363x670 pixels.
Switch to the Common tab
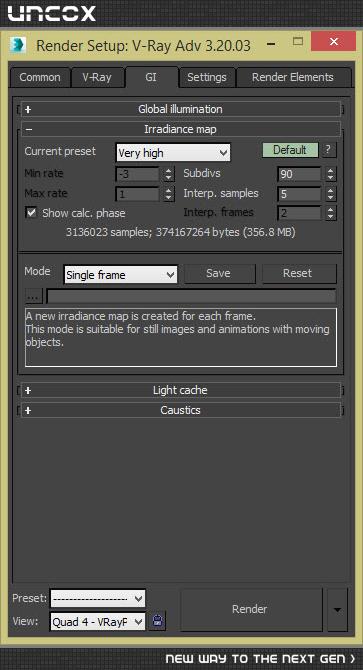40,78
